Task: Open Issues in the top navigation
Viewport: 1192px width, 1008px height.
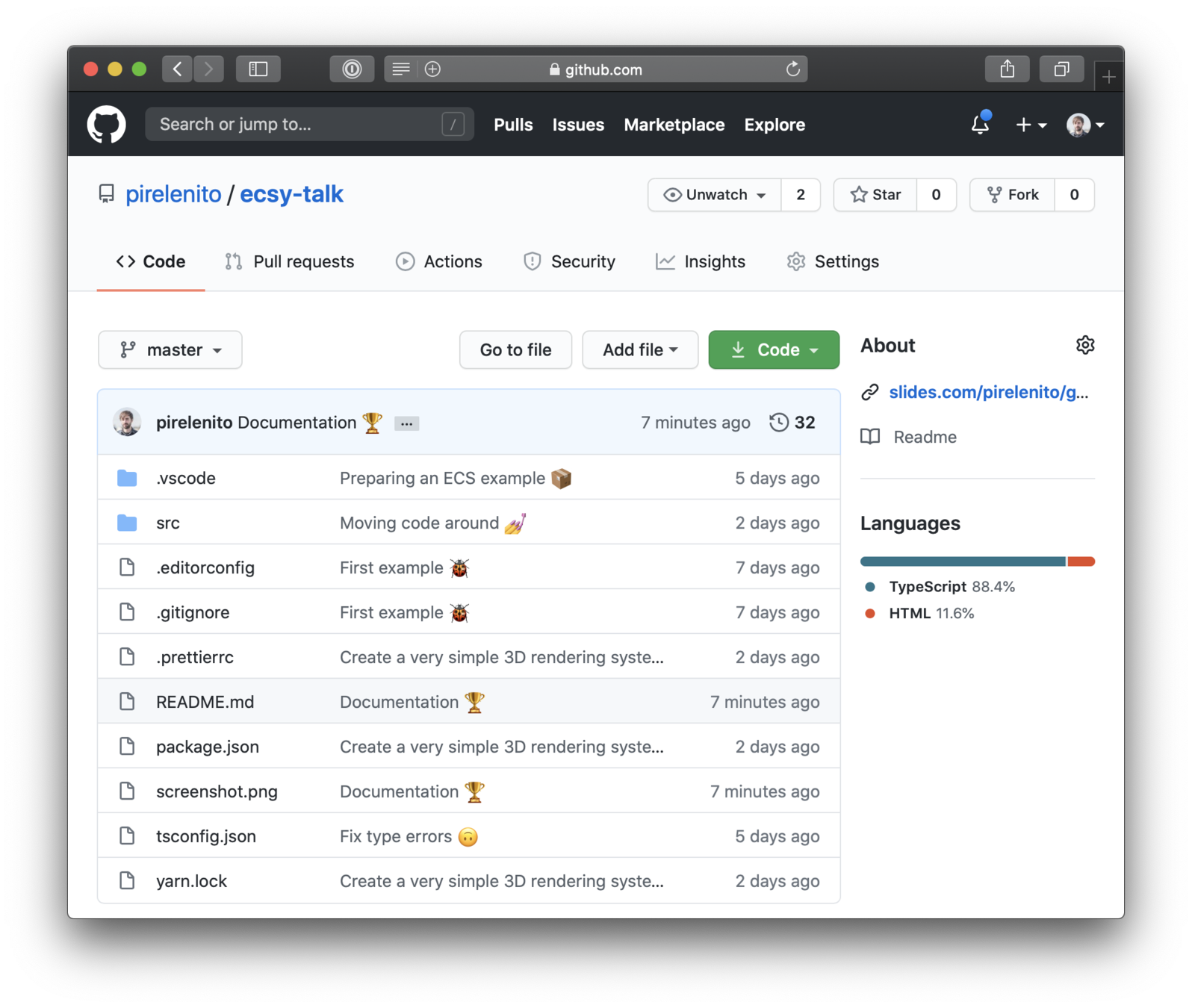Action: tap(578, 125)
